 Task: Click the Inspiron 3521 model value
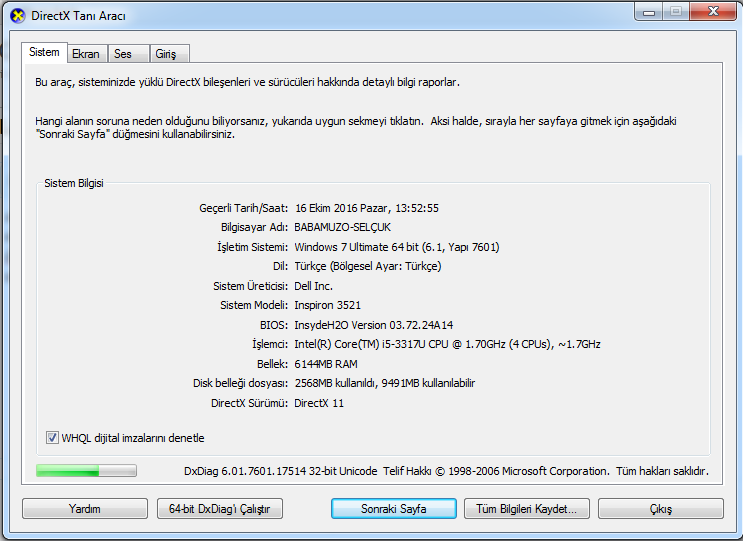pos(327,305)
